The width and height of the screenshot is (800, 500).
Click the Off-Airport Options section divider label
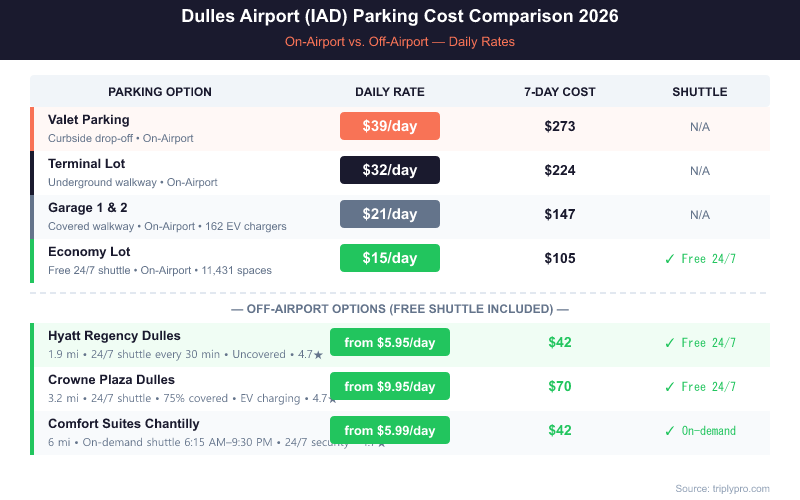click(400, 308)
